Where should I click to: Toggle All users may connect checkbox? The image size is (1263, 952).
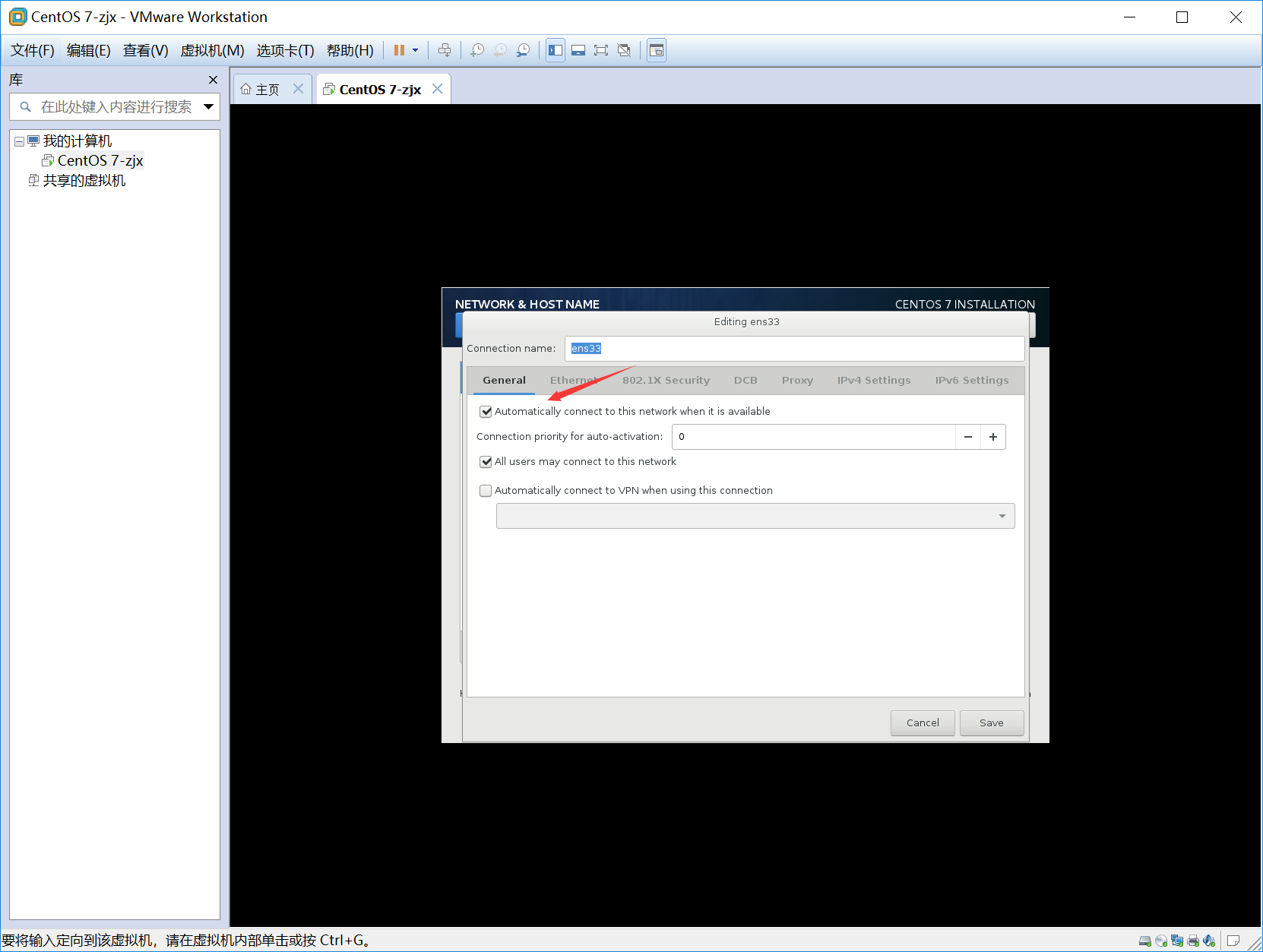click(x=486, y=462)
